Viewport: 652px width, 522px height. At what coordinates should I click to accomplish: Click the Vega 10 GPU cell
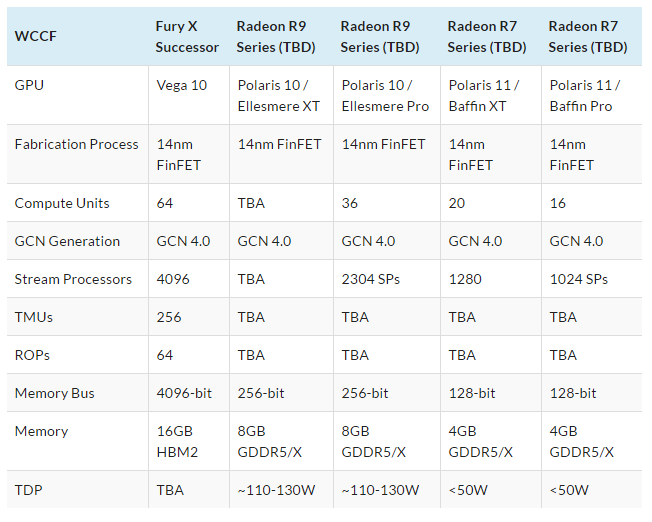(x=182, y=86)
